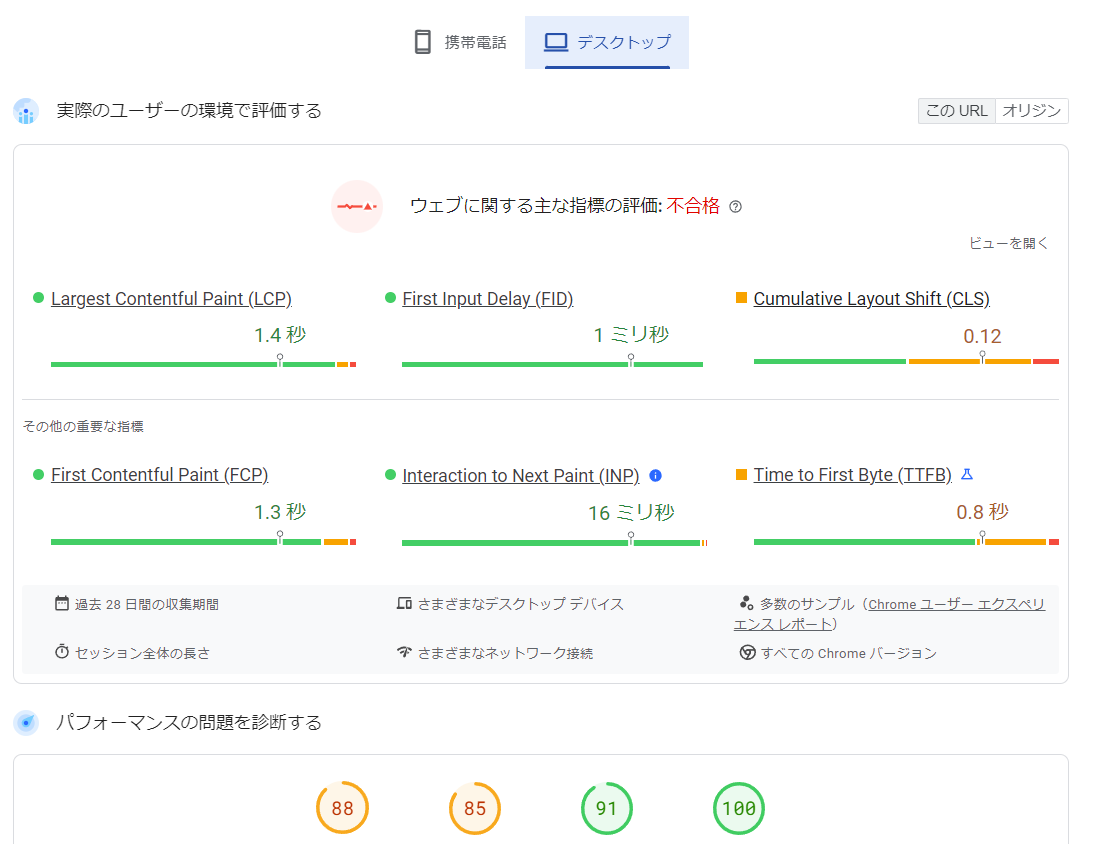1094x844 pixels.
Task: Click the LCP value 1.4 秒
Action: tap(280, 336)
